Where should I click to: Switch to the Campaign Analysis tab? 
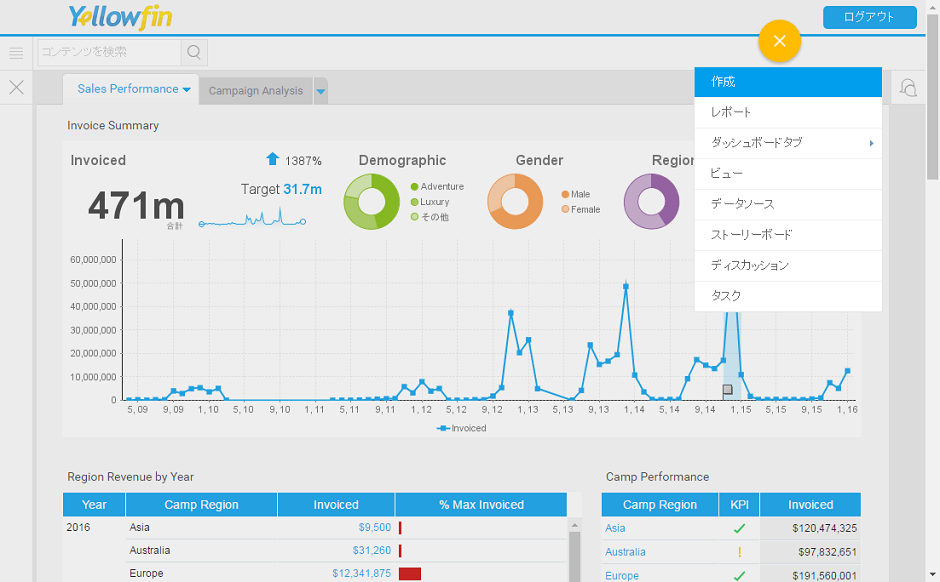click(x=256, y=91)
